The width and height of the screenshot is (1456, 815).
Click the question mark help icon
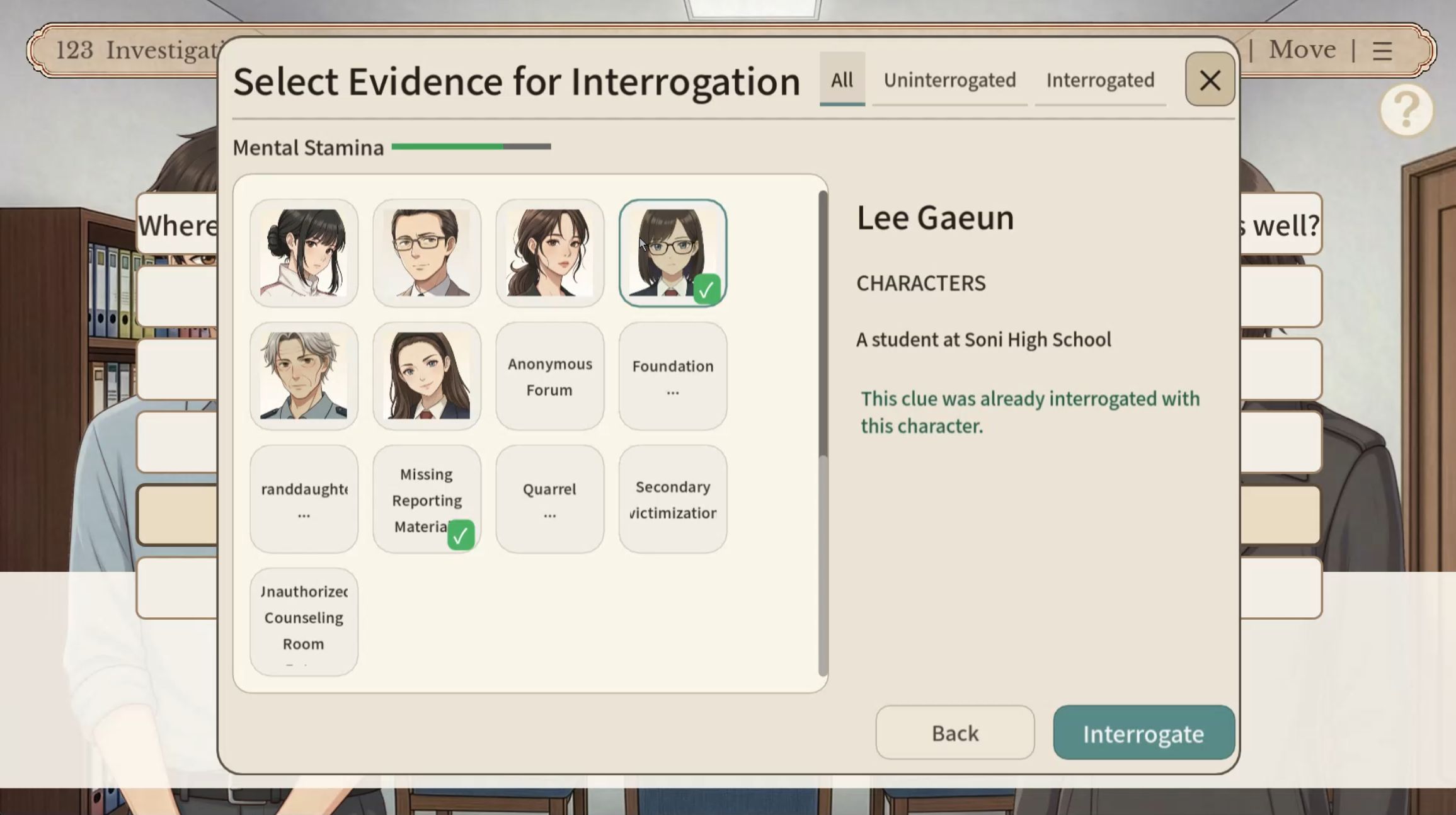click(x=1406, y=110)
